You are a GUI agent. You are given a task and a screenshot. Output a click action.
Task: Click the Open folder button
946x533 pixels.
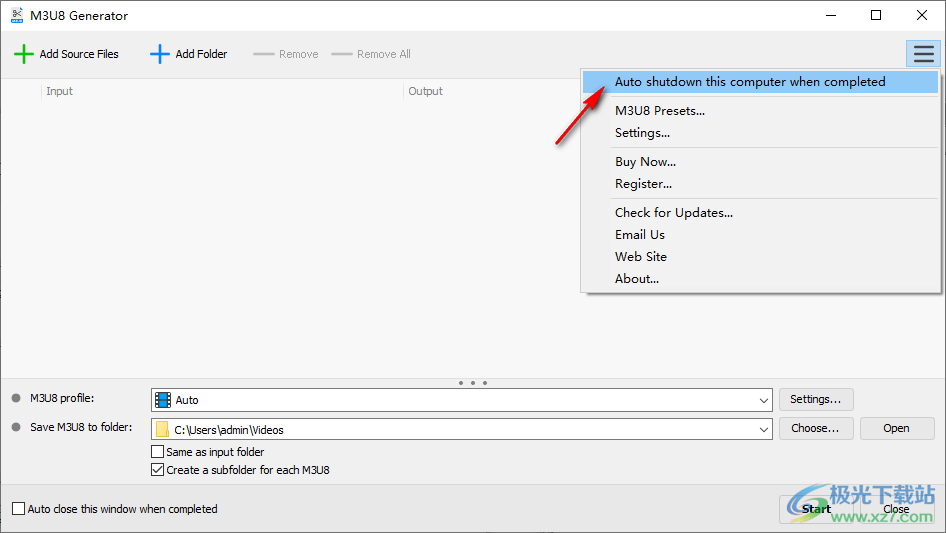point(897,428)
